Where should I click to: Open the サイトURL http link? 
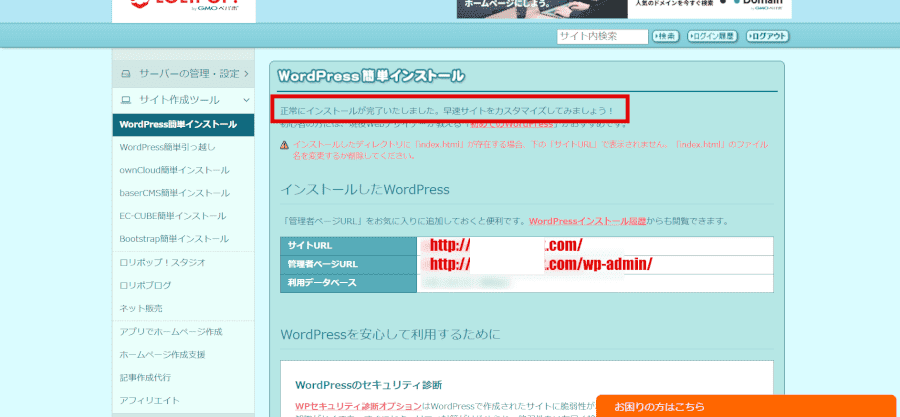point(506,245)
